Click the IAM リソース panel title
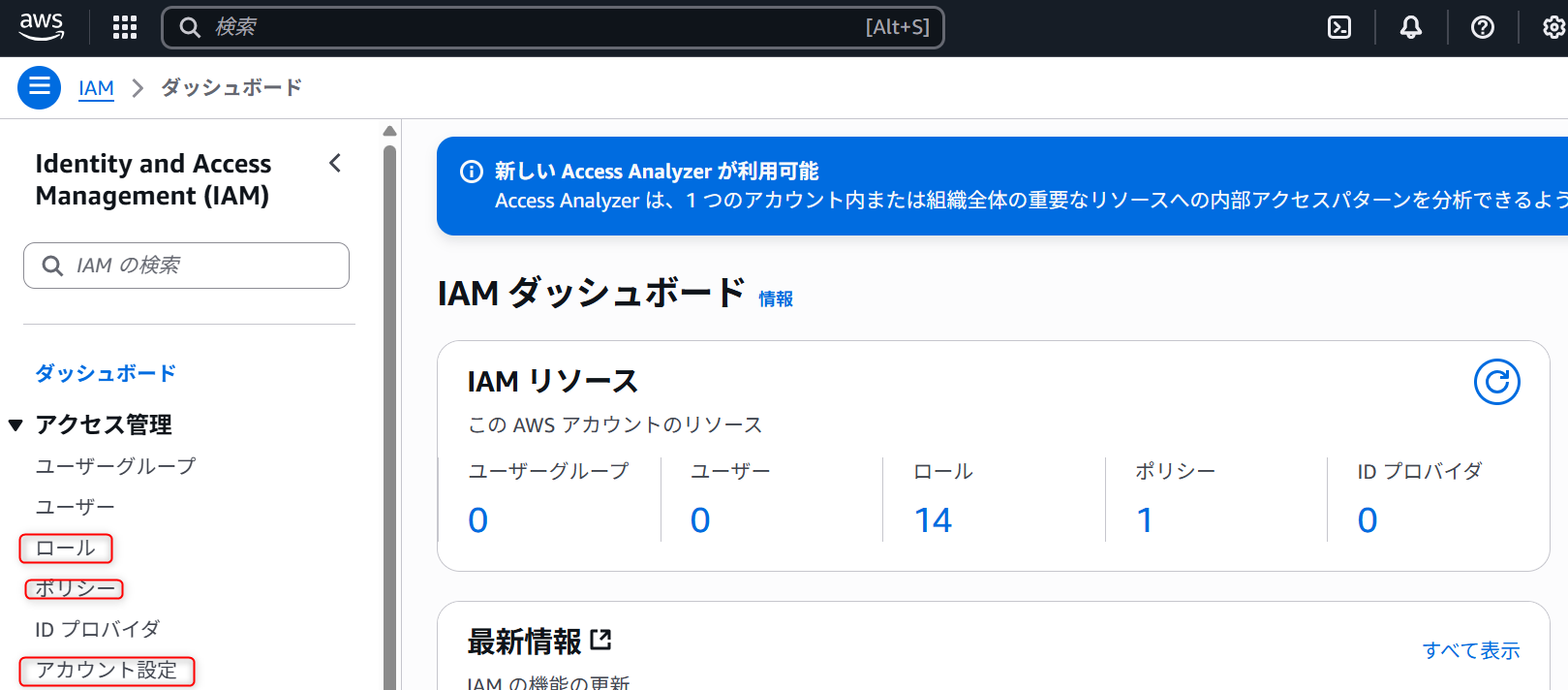Viewport: 1568px width, 690px height. point(552,381)
